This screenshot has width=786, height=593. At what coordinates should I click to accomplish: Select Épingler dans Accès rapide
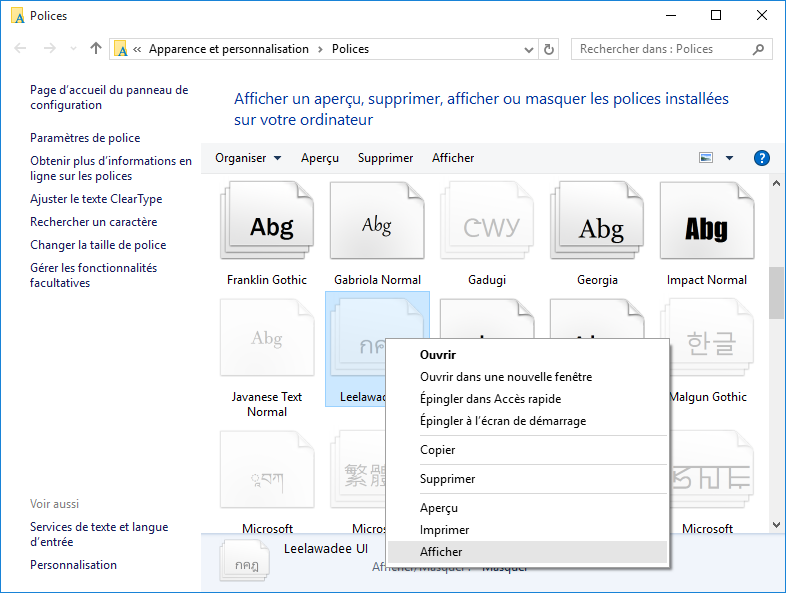pyautogui.click(x=527, y=399)
